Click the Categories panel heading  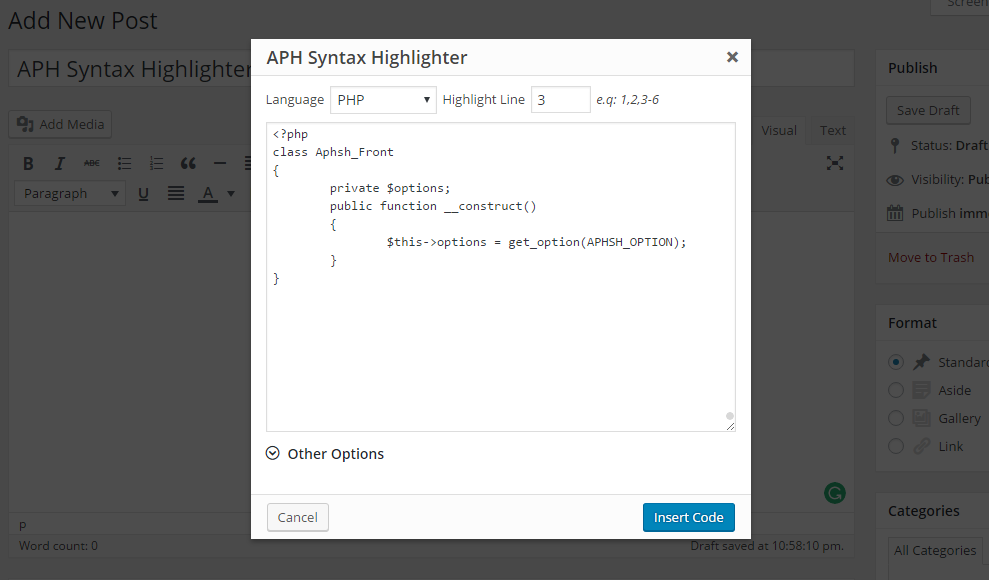[923, 511]
